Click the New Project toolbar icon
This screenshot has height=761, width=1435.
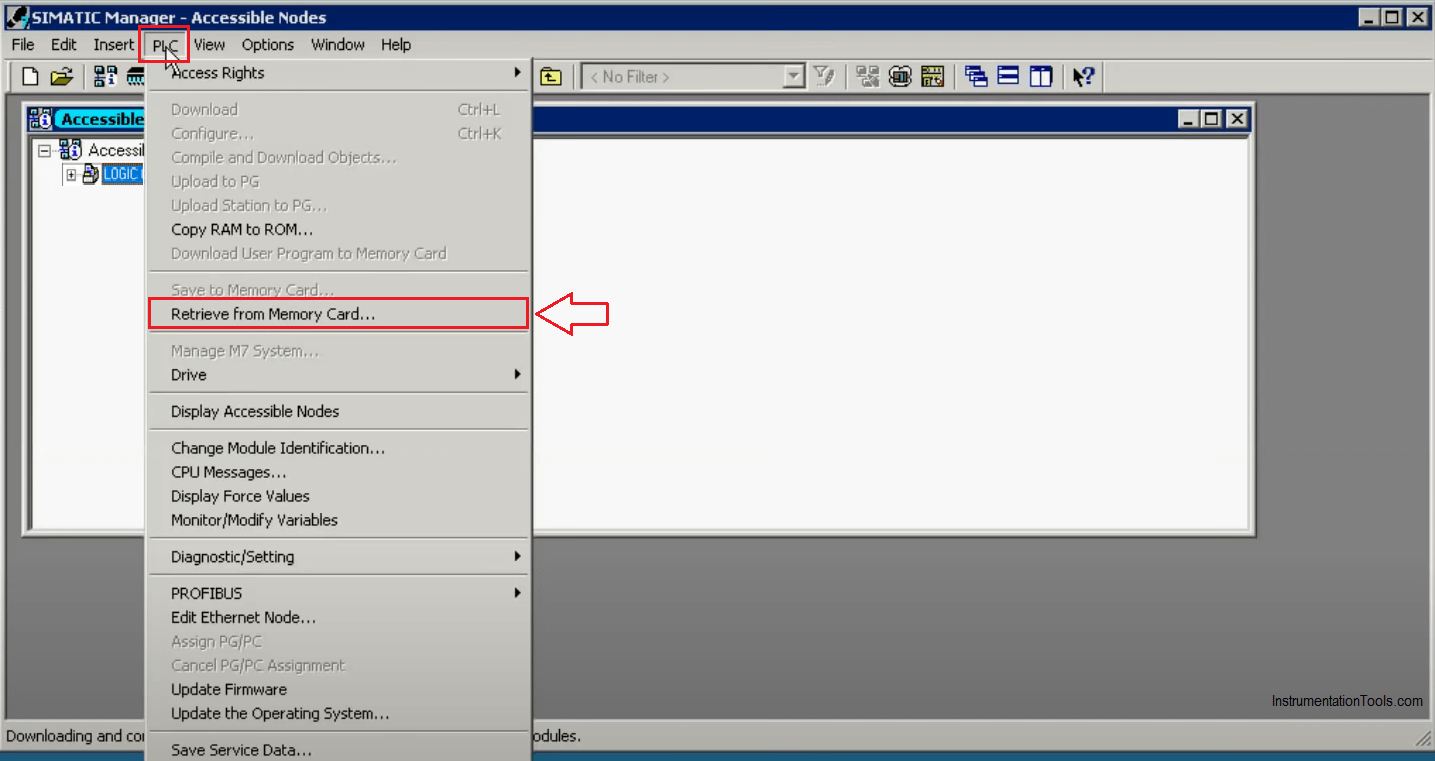click(x=31, y=77)
